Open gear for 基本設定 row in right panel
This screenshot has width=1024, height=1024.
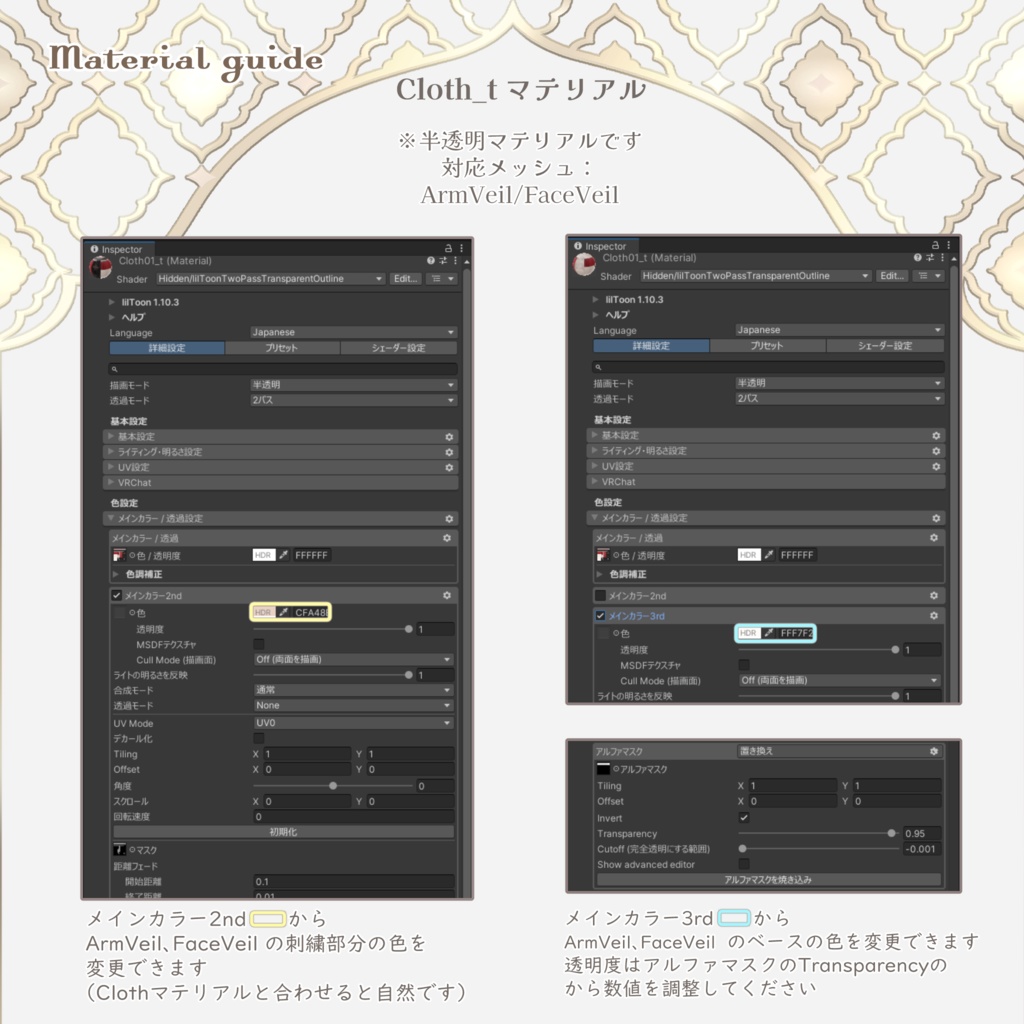click(936, 436)
